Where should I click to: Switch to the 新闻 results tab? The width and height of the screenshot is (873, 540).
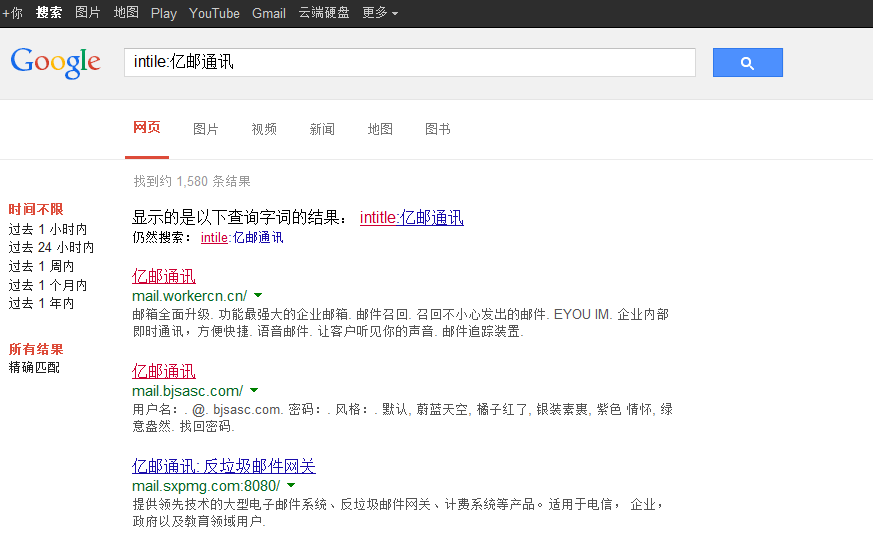coord(322,129)
